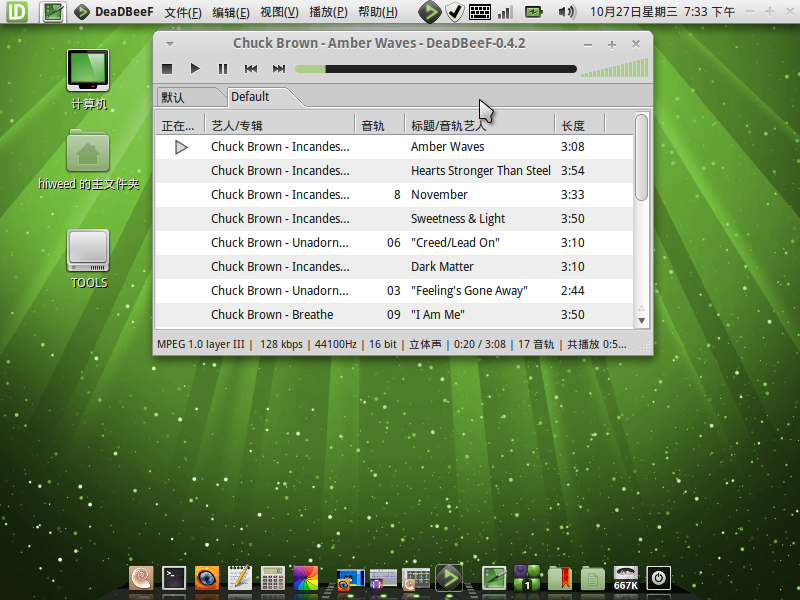
Task: Stop playback with the stop button
Action: 167,68
